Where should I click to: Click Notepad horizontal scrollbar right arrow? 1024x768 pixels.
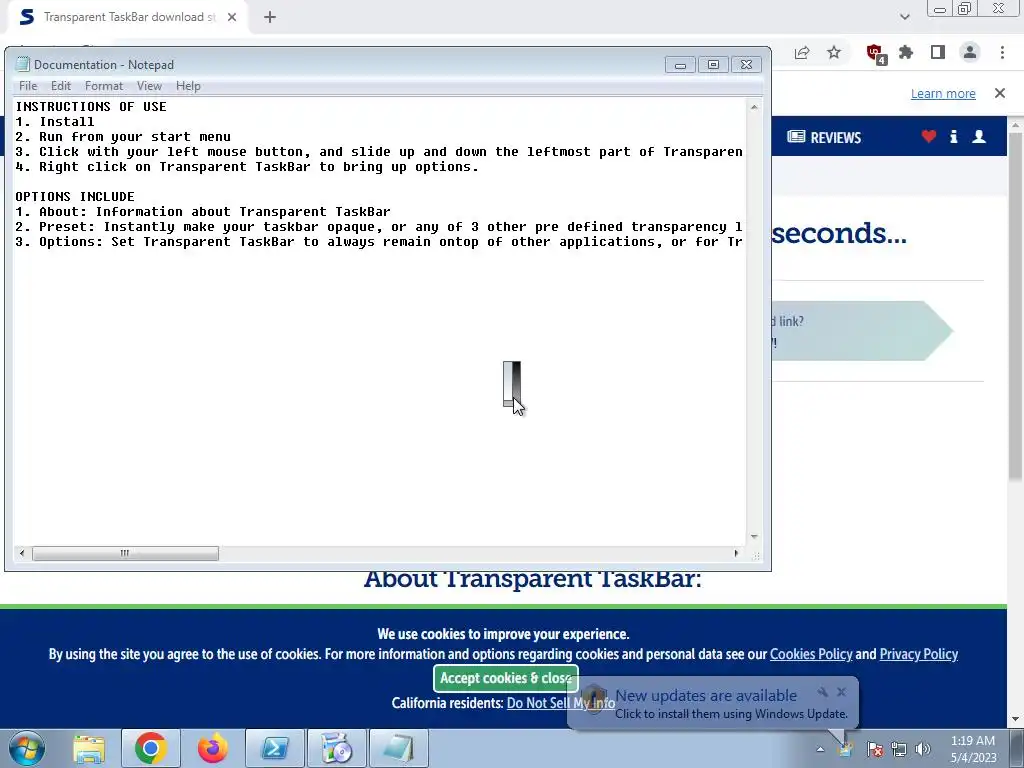coord(736,554)
